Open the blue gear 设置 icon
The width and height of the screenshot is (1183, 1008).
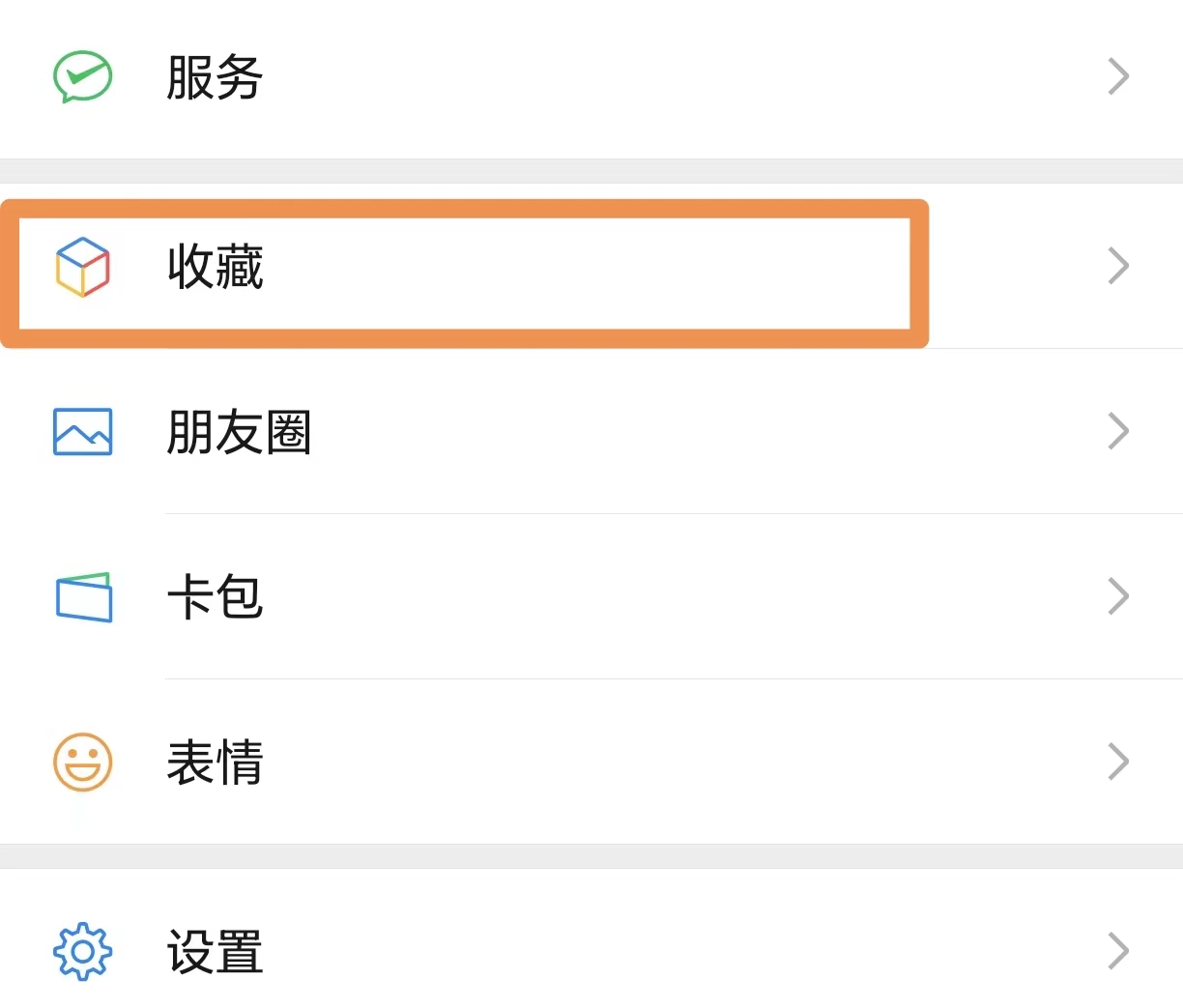tap(82, 952)
